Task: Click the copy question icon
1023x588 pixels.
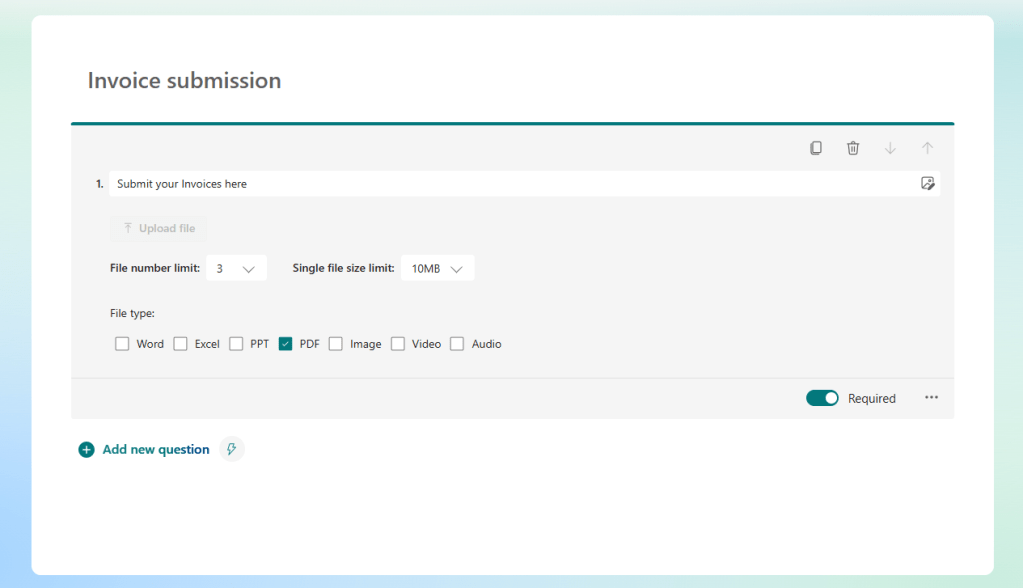Action: pyautogui.click(x=815, y=147)
